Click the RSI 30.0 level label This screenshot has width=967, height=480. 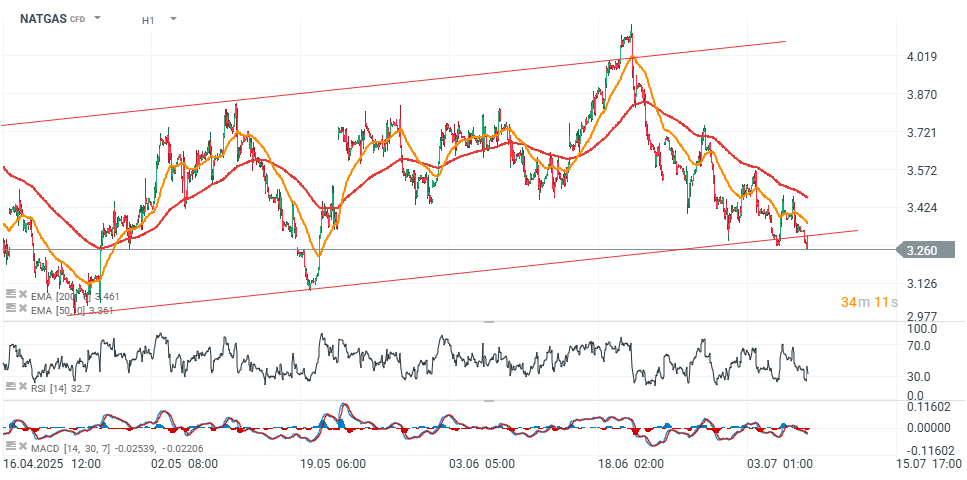point(920,376)
